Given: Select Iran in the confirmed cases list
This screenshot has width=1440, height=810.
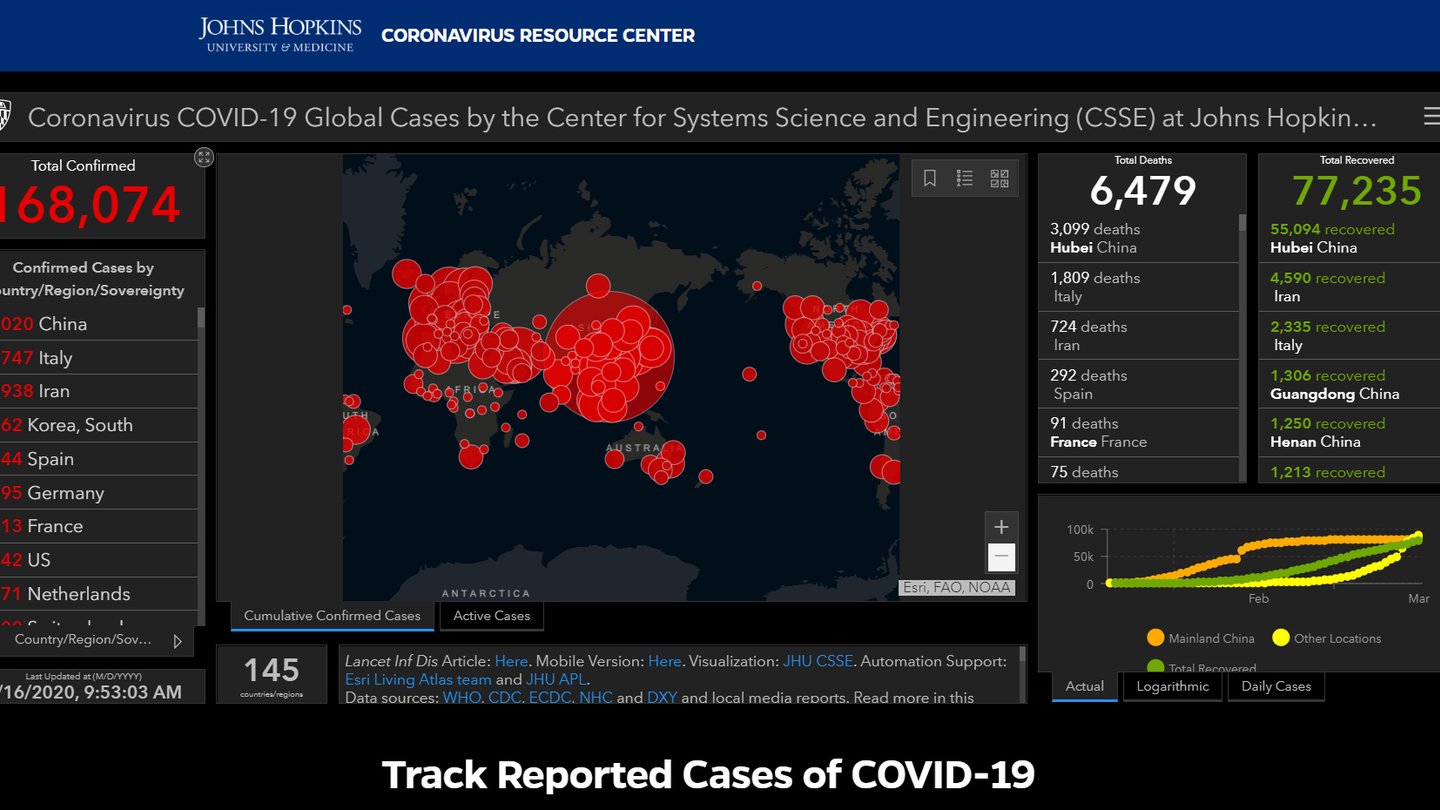Looking at the screenshot, I should point(99,391).
